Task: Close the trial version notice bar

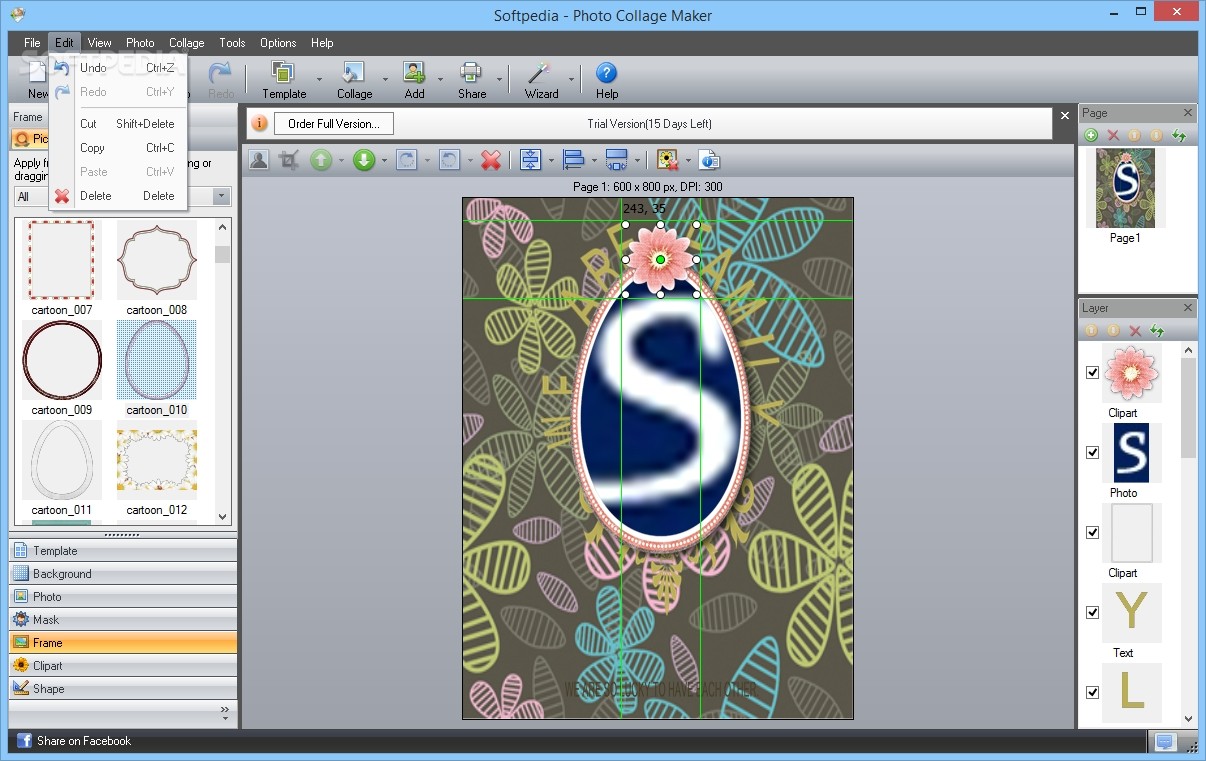Action: tap(1065, 116)
